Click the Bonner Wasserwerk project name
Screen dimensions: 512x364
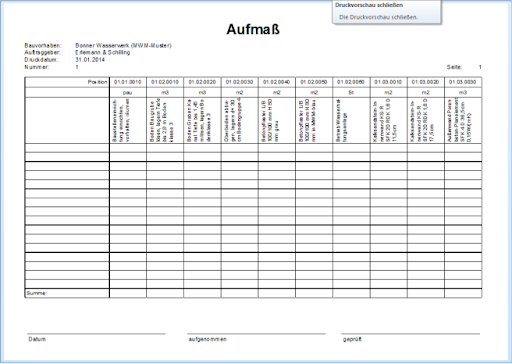[x=123, y=45]
